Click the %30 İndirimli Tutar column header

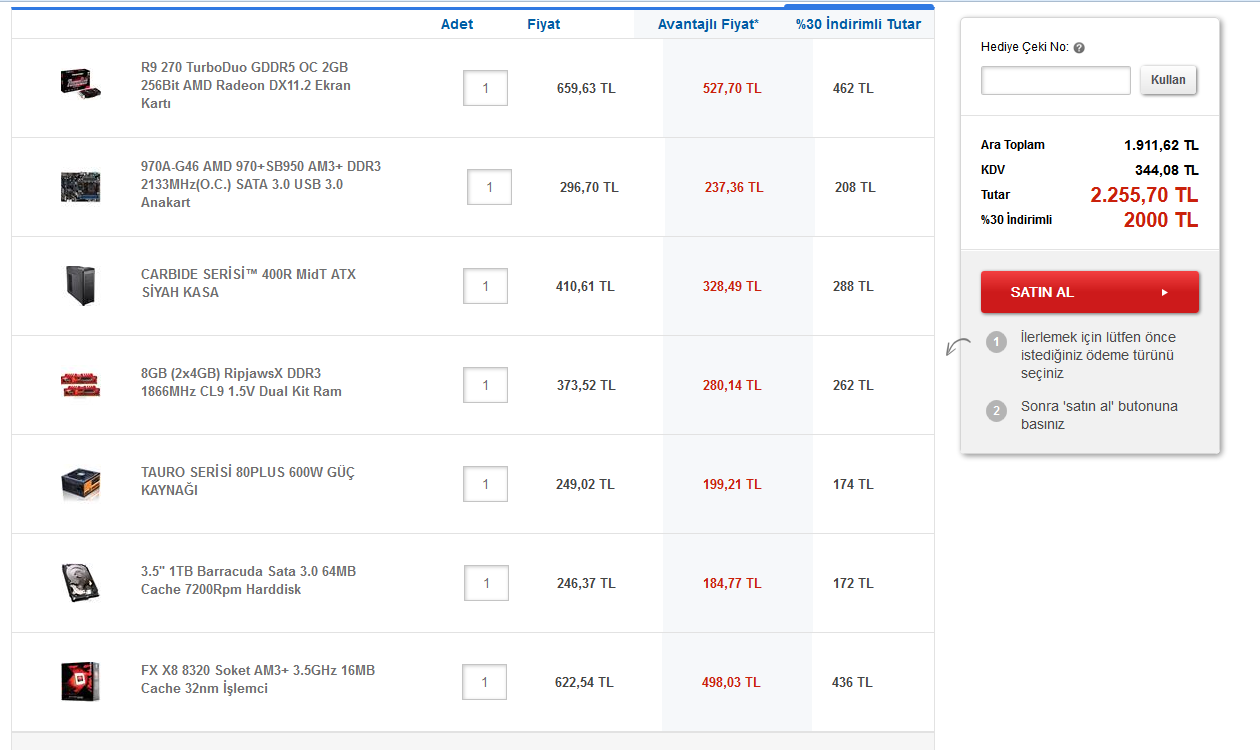click(859, 24)
